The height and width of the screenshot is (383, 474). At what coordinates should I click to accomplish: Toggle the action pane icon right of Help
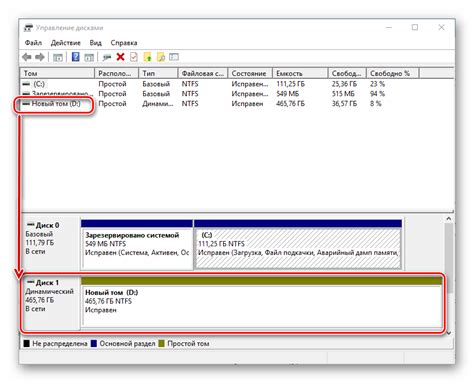[x=89, y=57]
